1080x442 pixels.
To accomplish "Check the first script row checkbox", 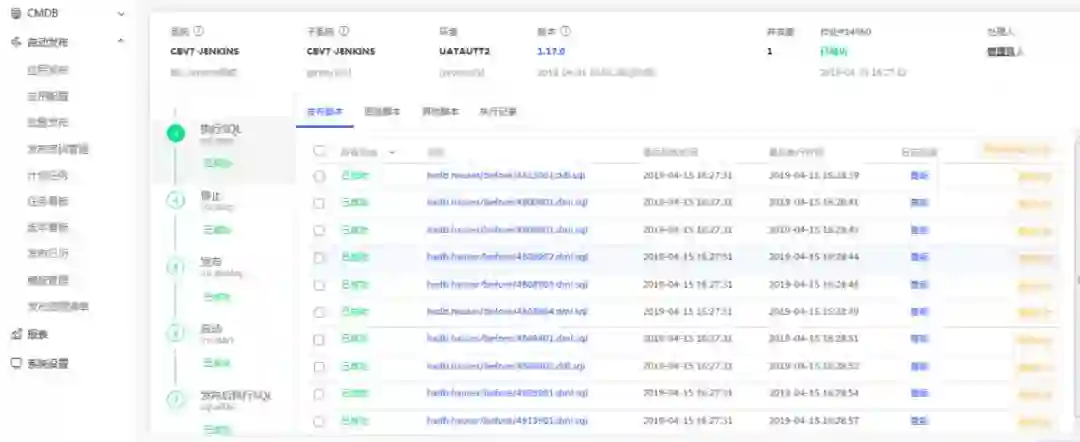I will coord(319,176).
